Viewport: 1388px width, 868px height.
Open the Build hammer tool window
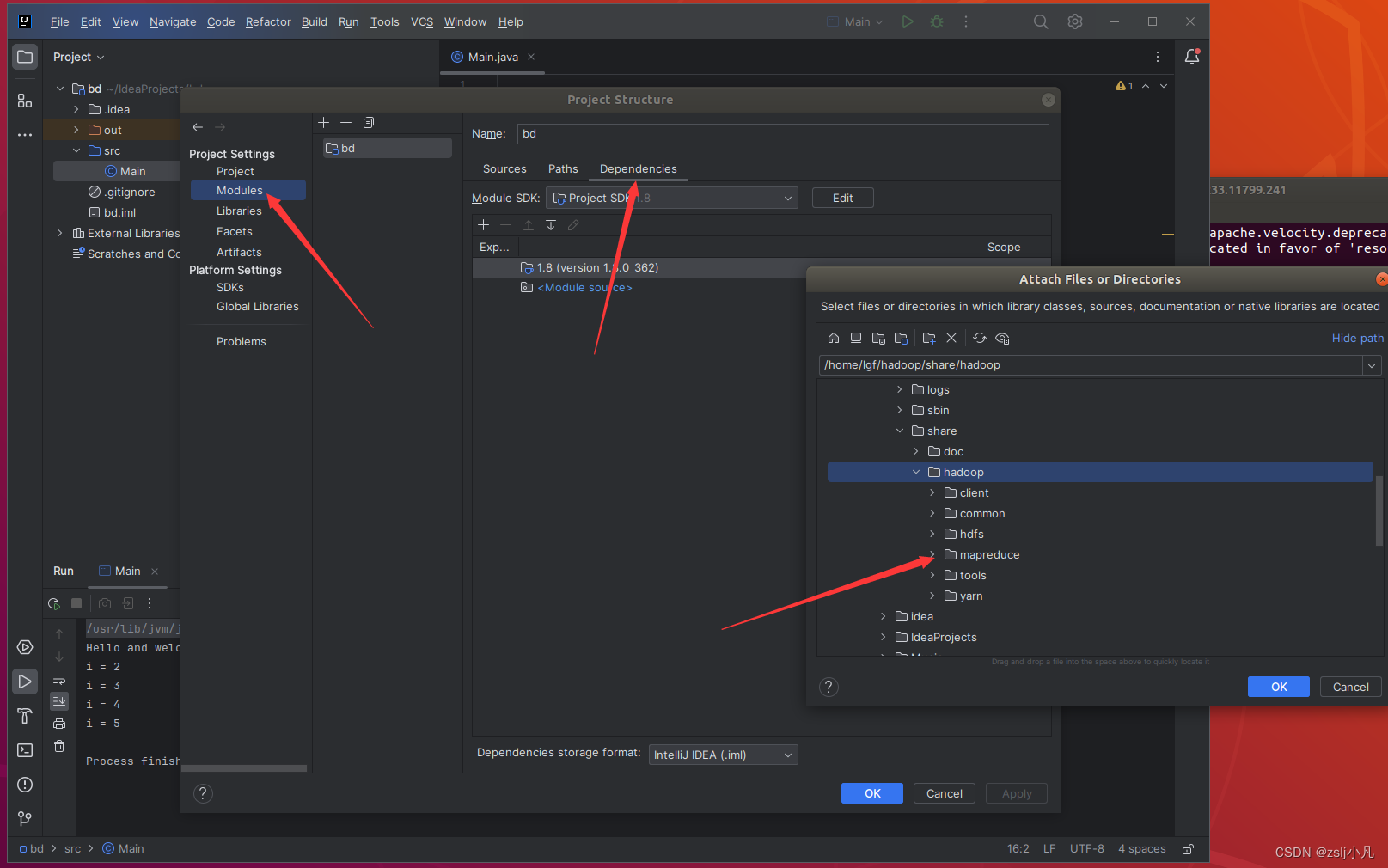pyautogui.click(x=25, y=716)
